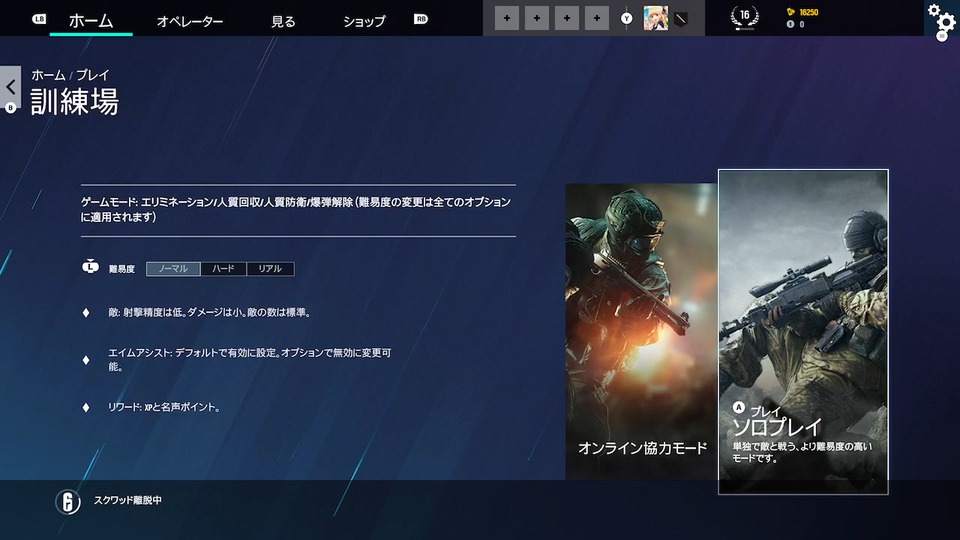Open the player avatar profile picture

(x=656, y=18)
